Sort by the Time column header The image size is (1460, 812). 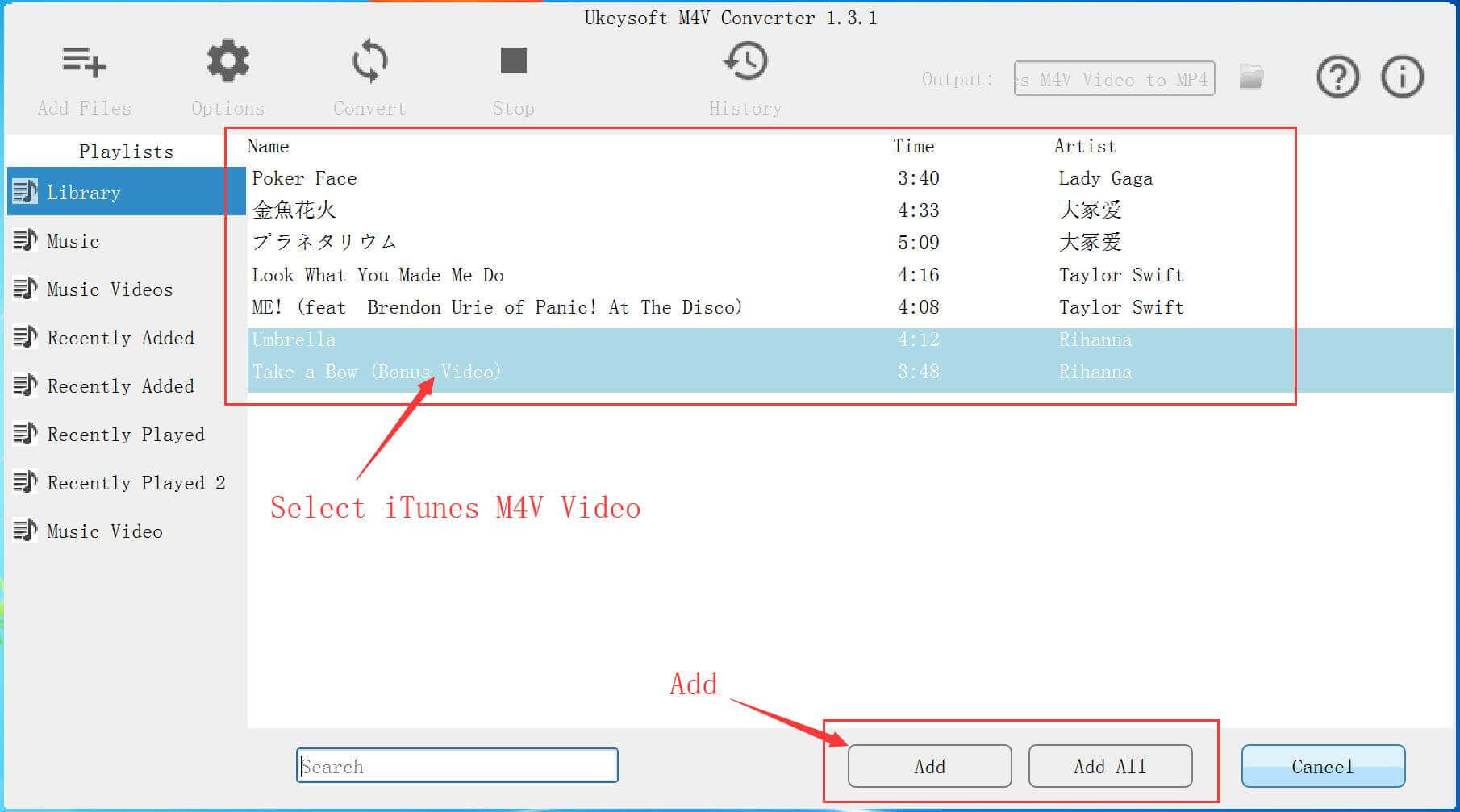(913, 146)
